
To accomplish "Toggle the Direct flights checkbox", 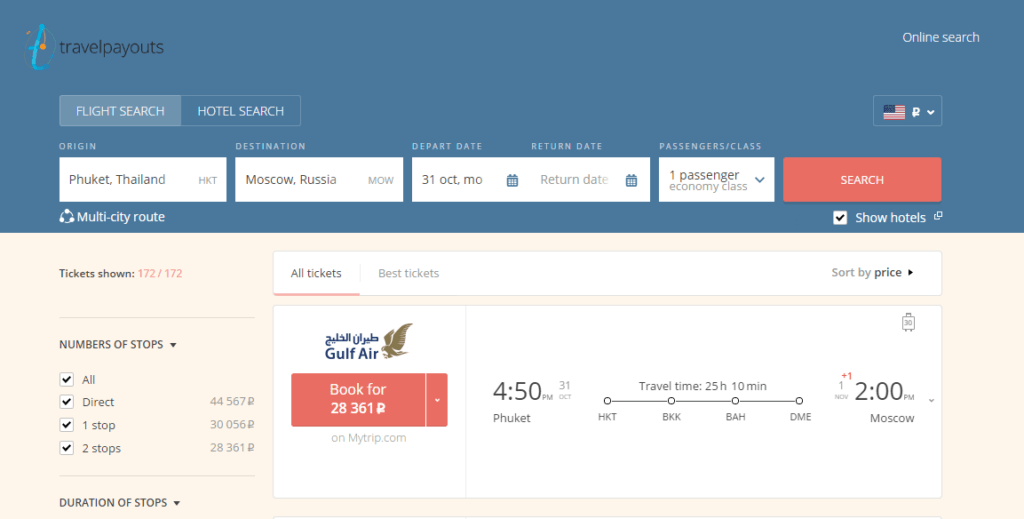I will [67, 402].
